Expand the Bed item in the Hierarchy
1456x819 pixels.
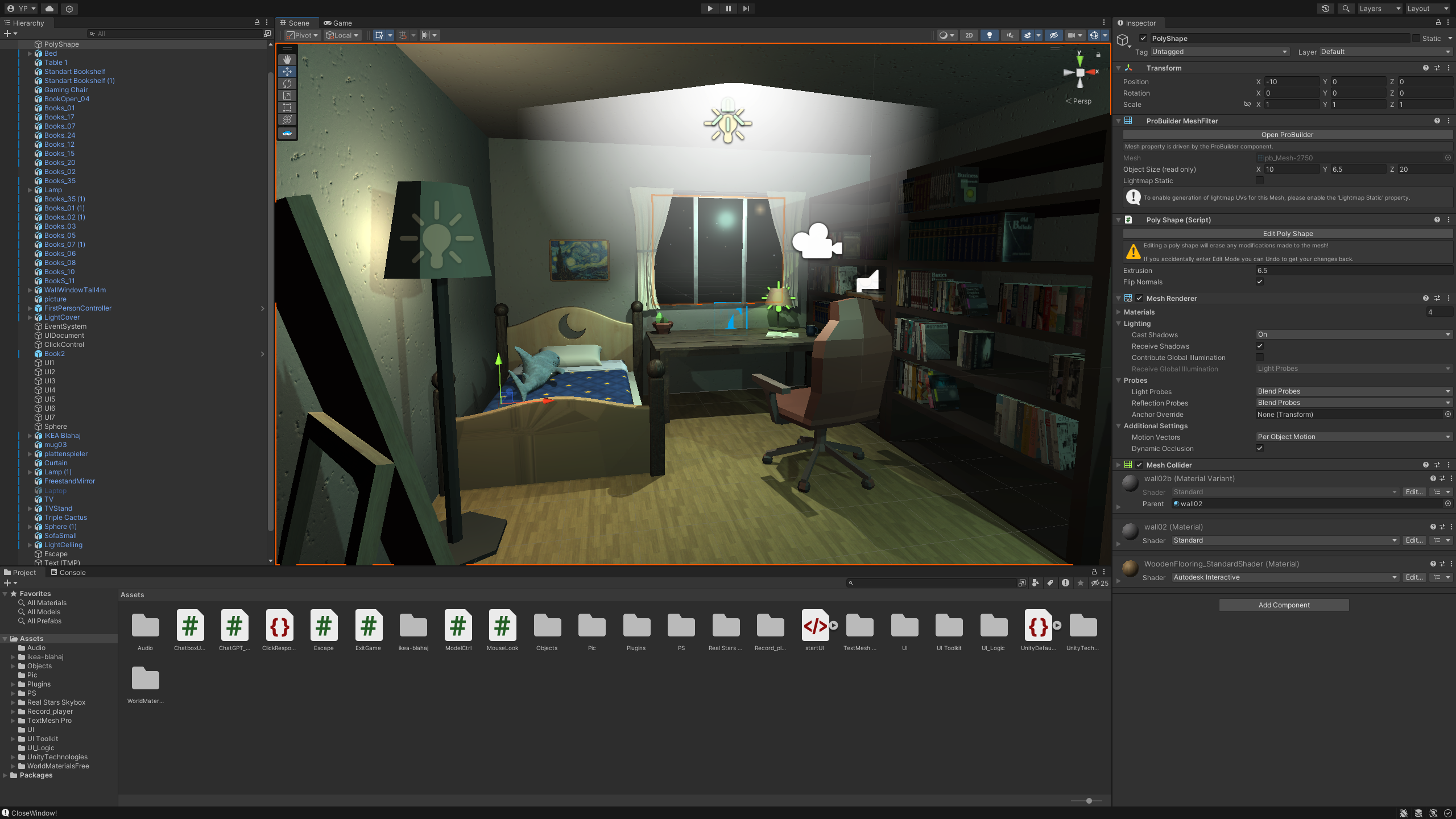pyautogui.click(x=30, y=53)
